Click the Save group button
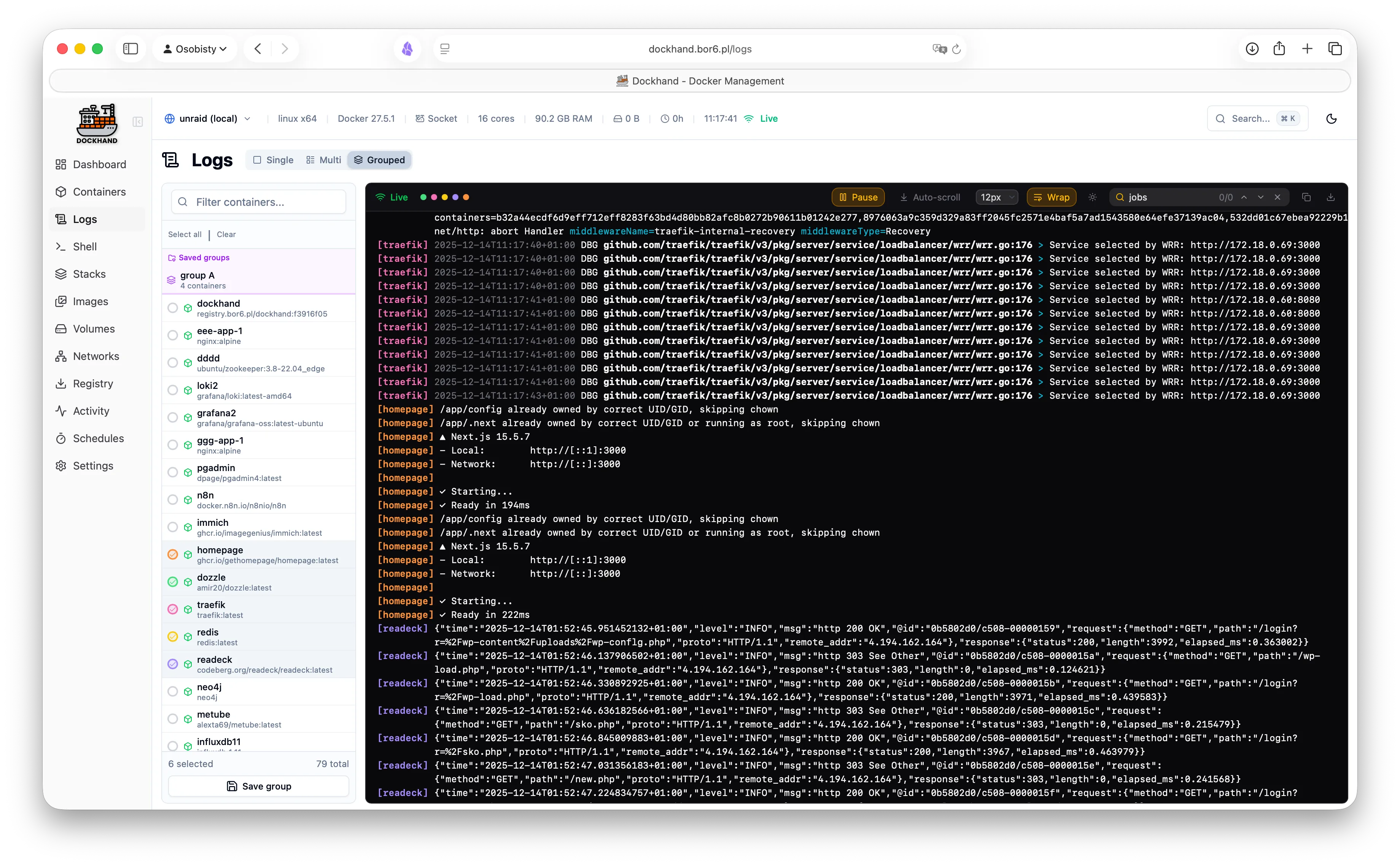 coord(258,786)
